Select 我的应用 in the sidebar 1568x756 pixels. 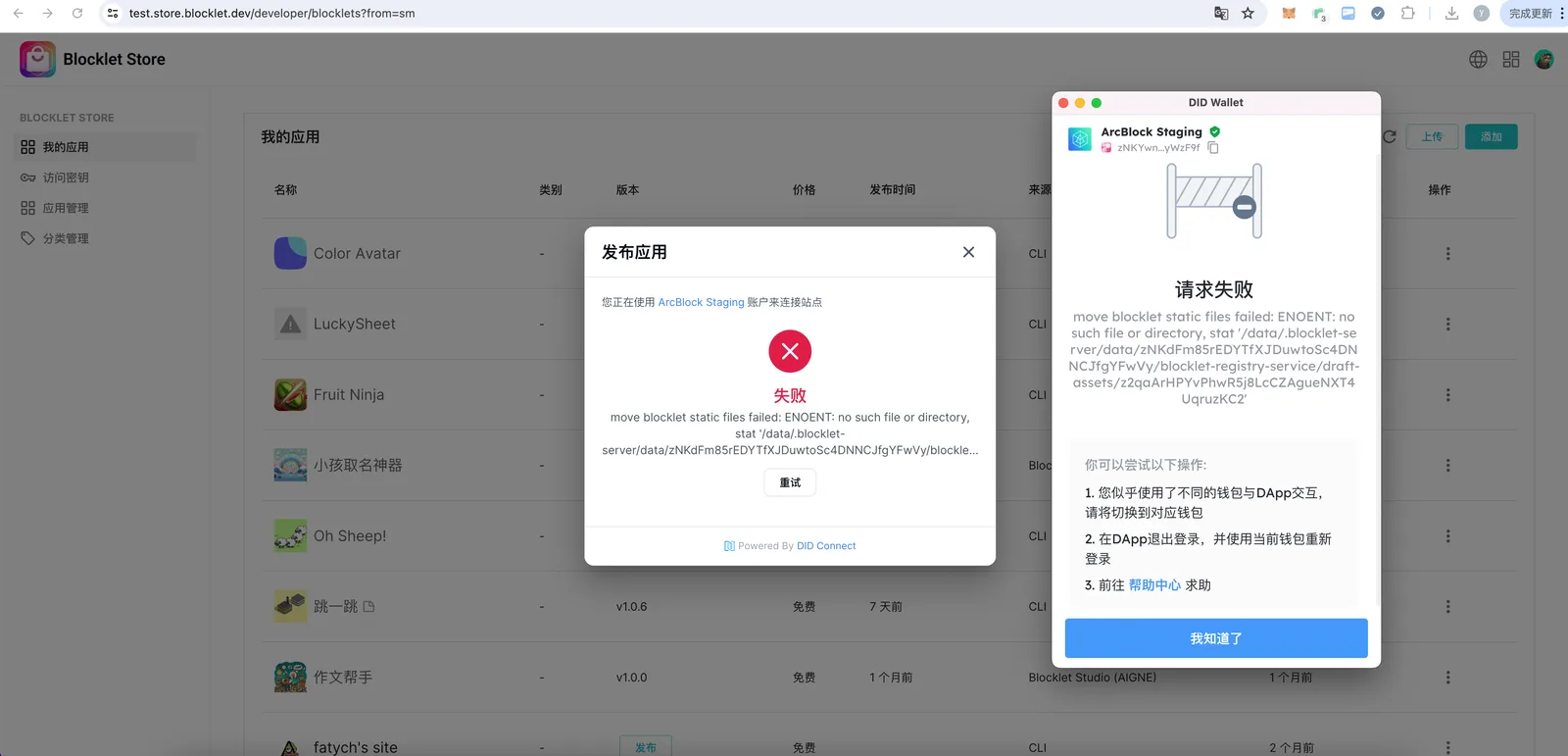click(107, 147)
